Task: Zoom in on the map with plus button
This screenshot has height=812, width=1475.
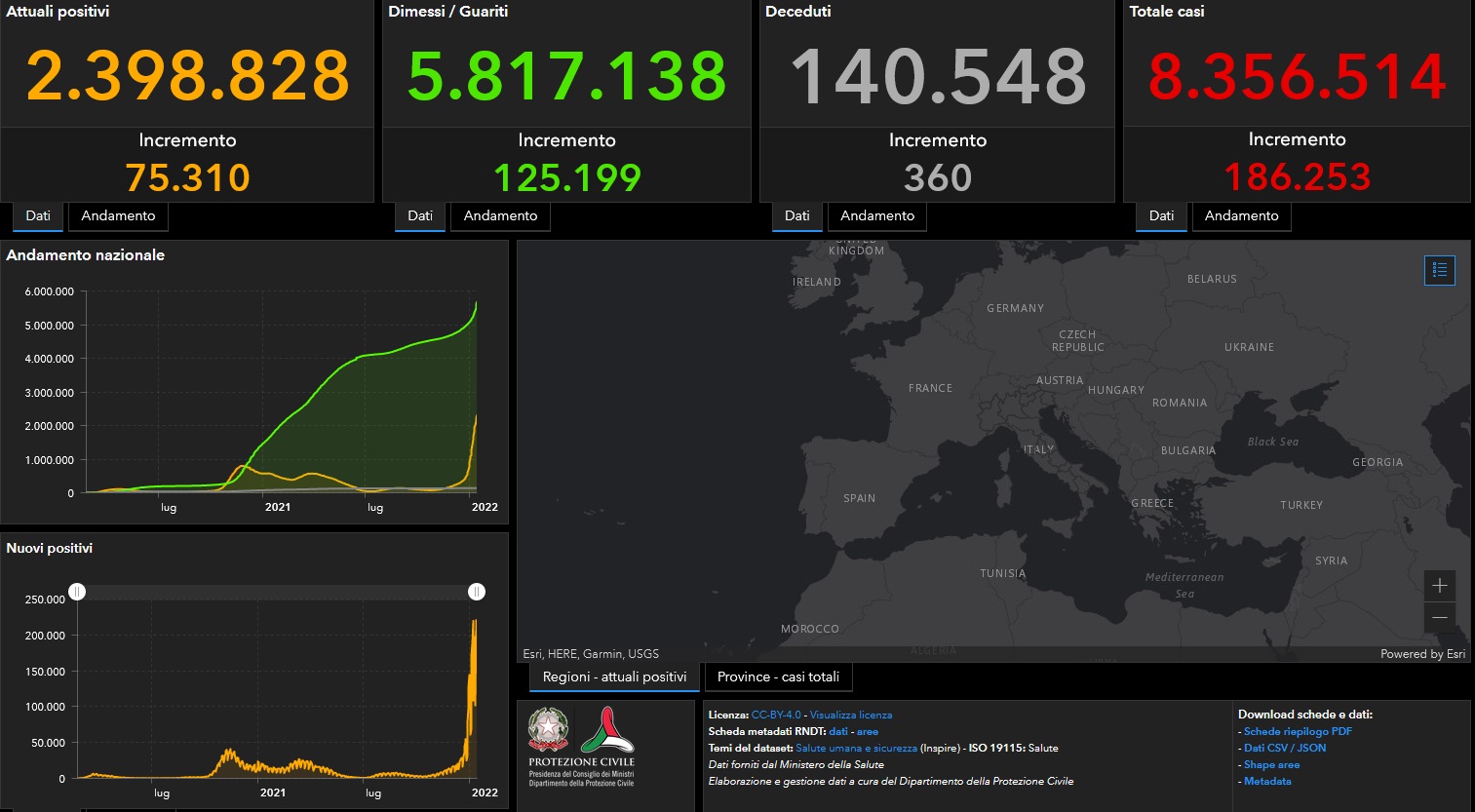Action: coord(1439,586)
